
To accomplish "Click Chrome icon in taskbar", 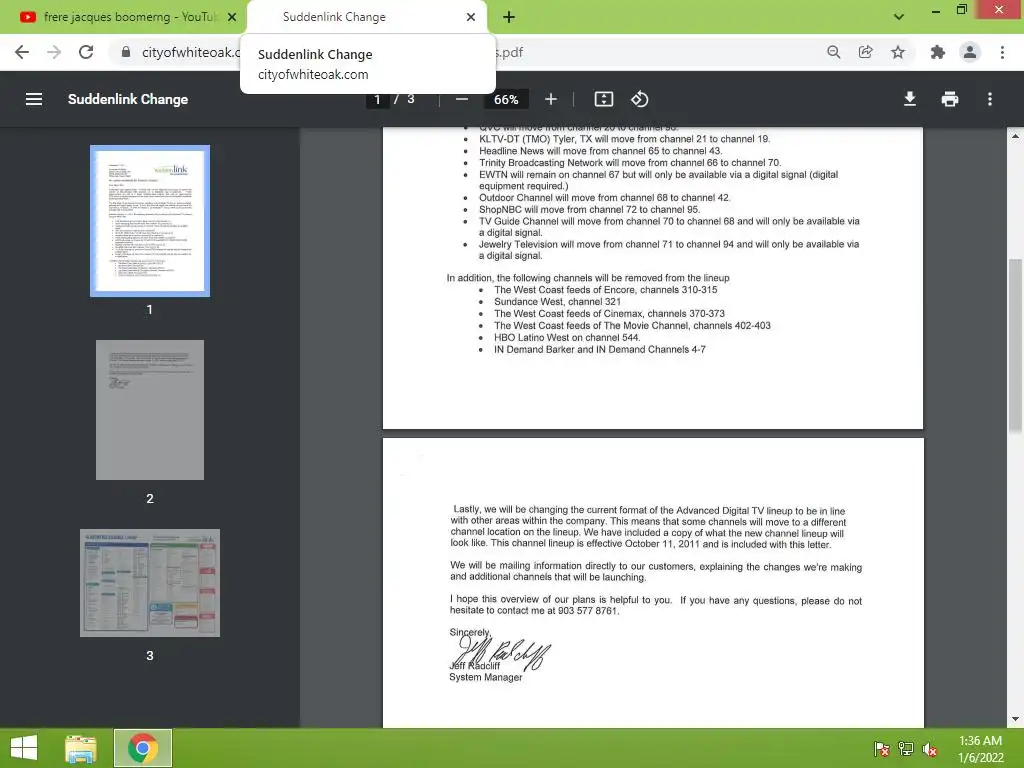I will [x=143, y=748].
